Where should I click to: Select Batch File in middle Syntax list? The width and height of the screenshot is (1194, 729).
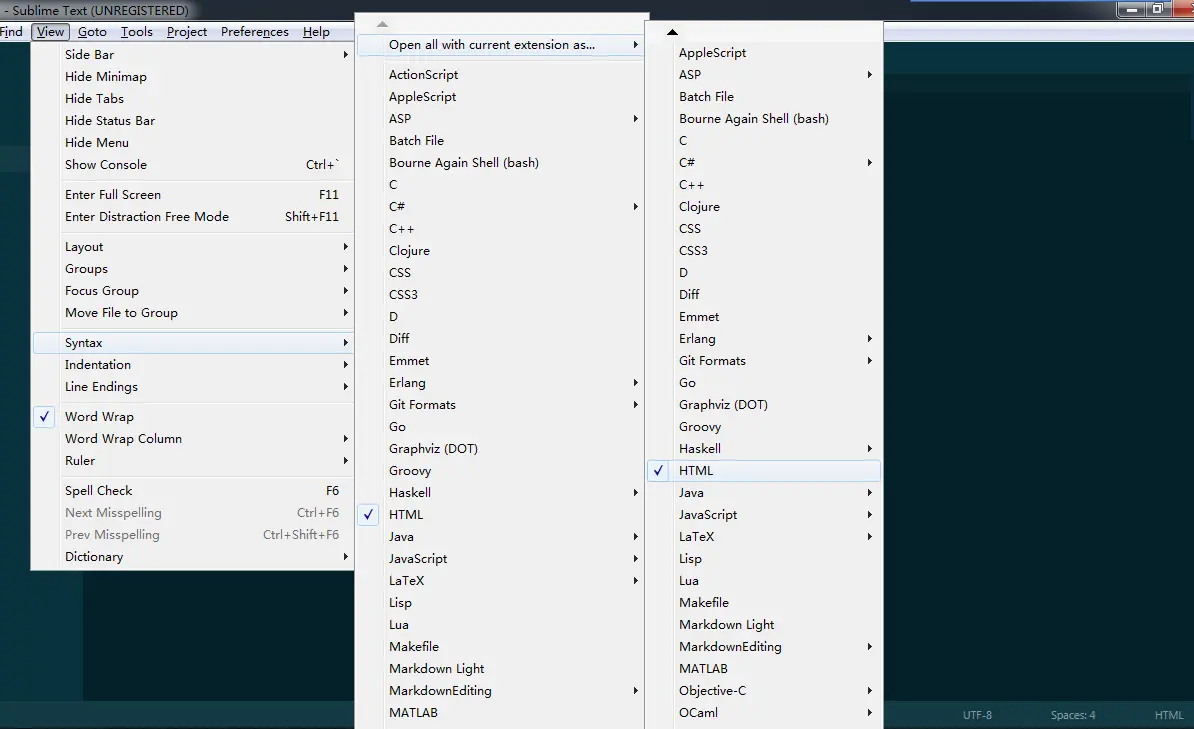pos(500,141)
